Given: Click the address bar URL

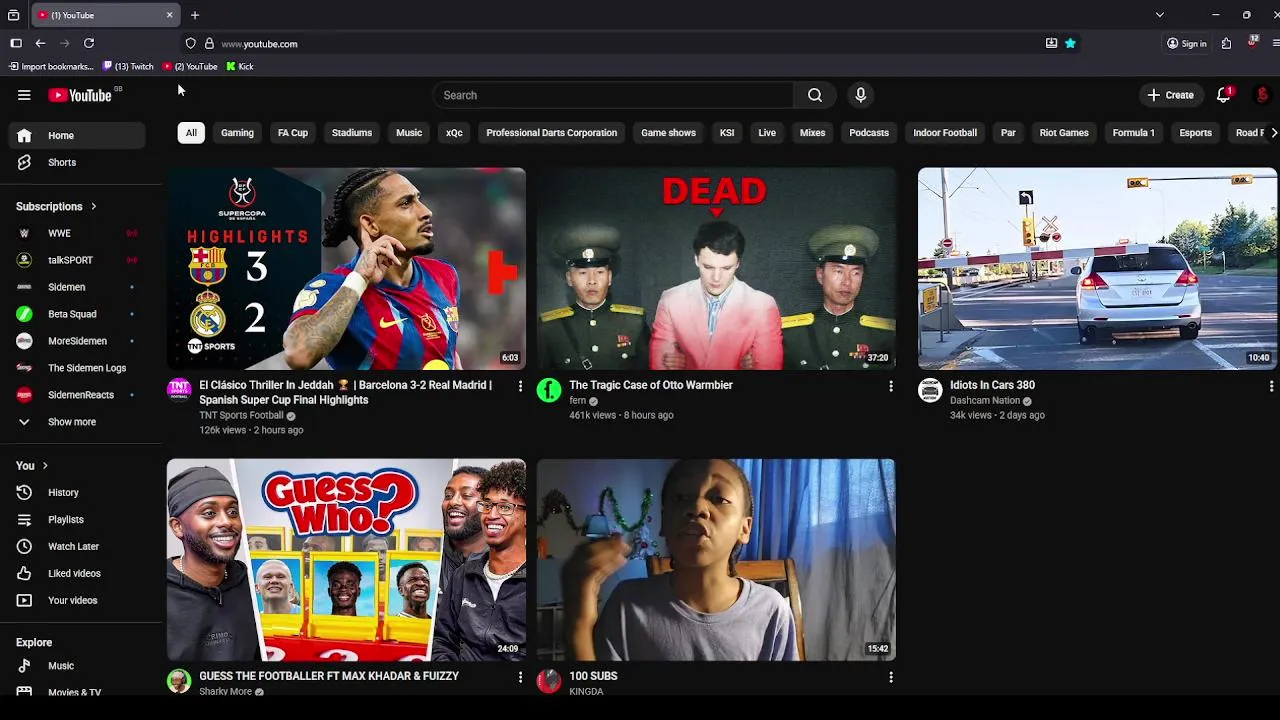Looking at the screenshot, I should pos(259,44).
